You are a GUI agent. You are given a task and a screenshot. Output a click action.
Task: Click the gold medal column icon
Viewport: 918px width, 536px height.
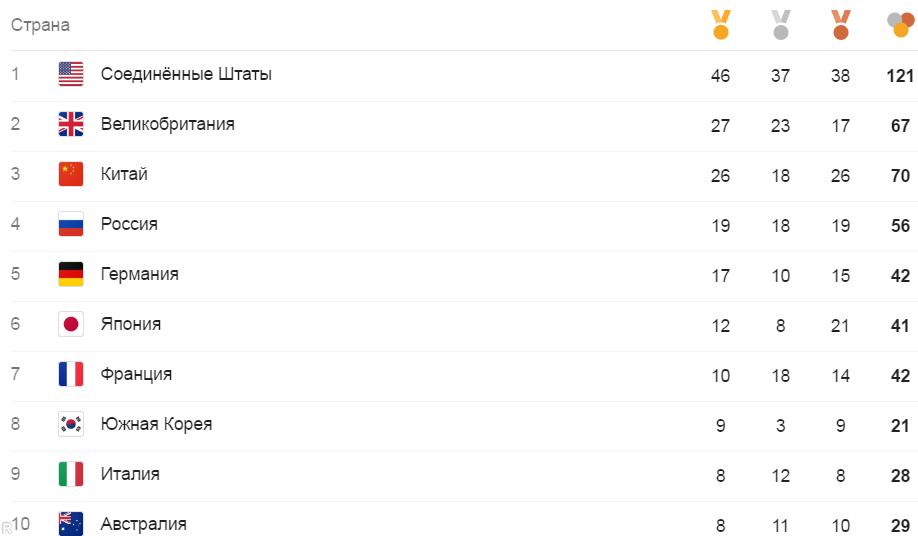pyautogui.click(x=721, y=25)
